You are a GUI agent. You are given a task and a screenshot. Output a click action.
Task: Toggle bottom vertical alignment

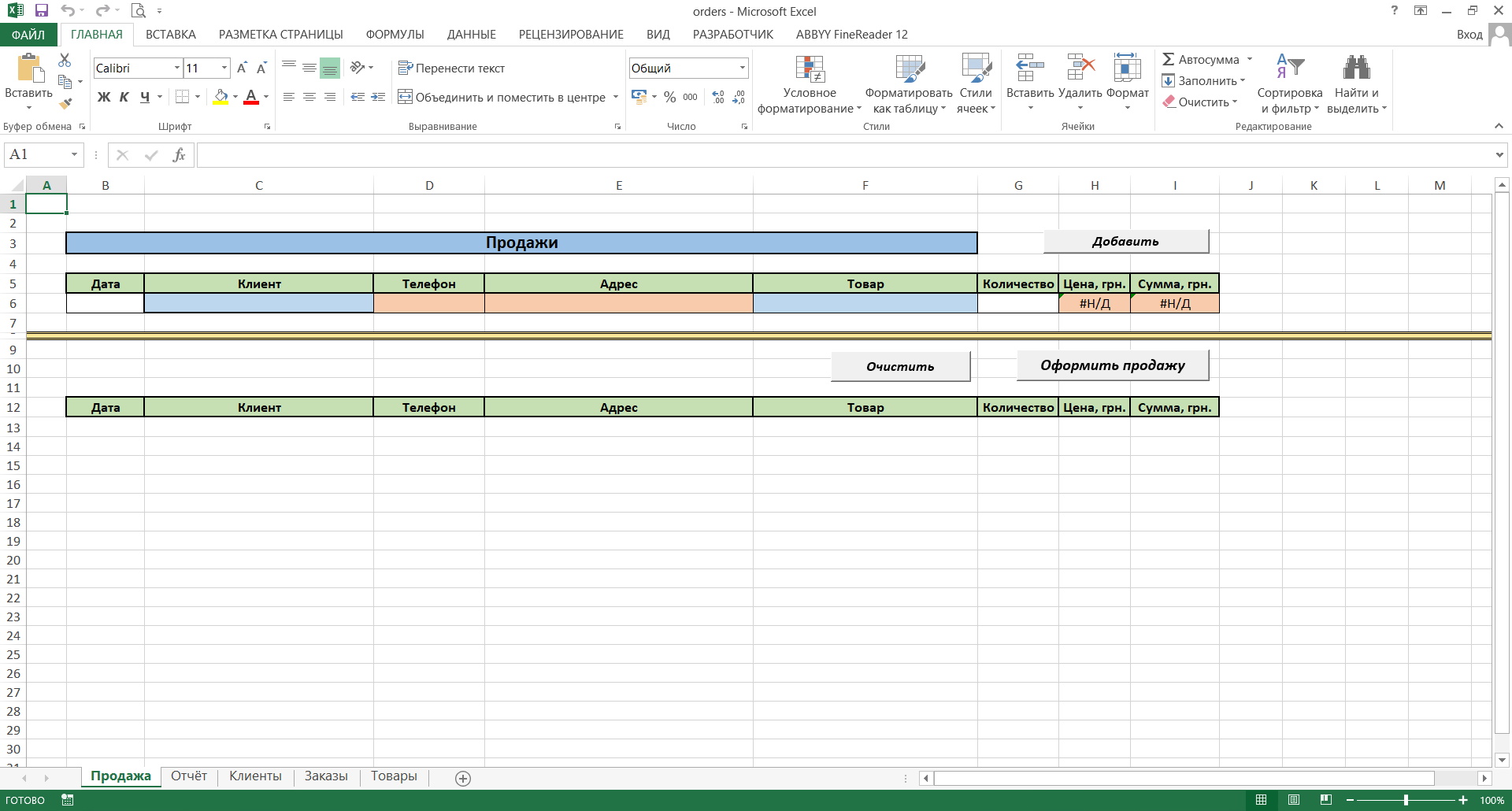[x=330, y=68]
